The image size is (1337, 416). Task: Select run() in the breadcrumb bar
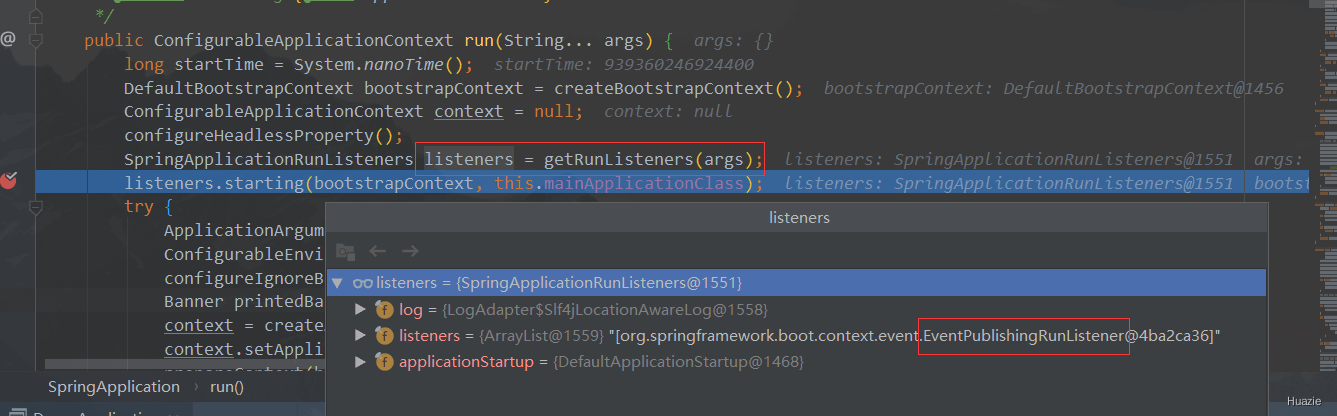pyautogui.click(x=227, y=387)
